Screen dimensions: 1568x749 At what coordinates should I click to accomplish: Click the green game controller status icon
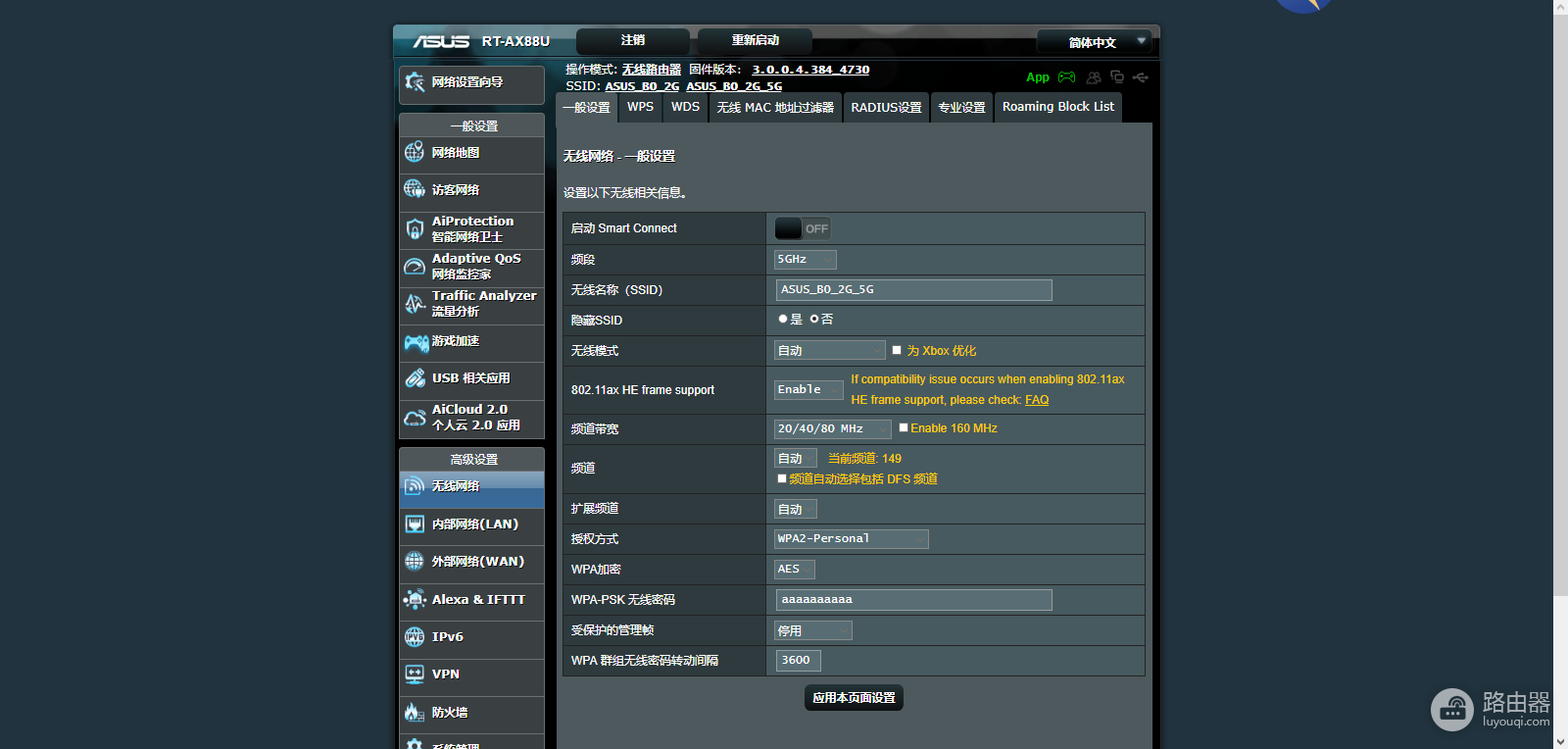pos(1067,77)
